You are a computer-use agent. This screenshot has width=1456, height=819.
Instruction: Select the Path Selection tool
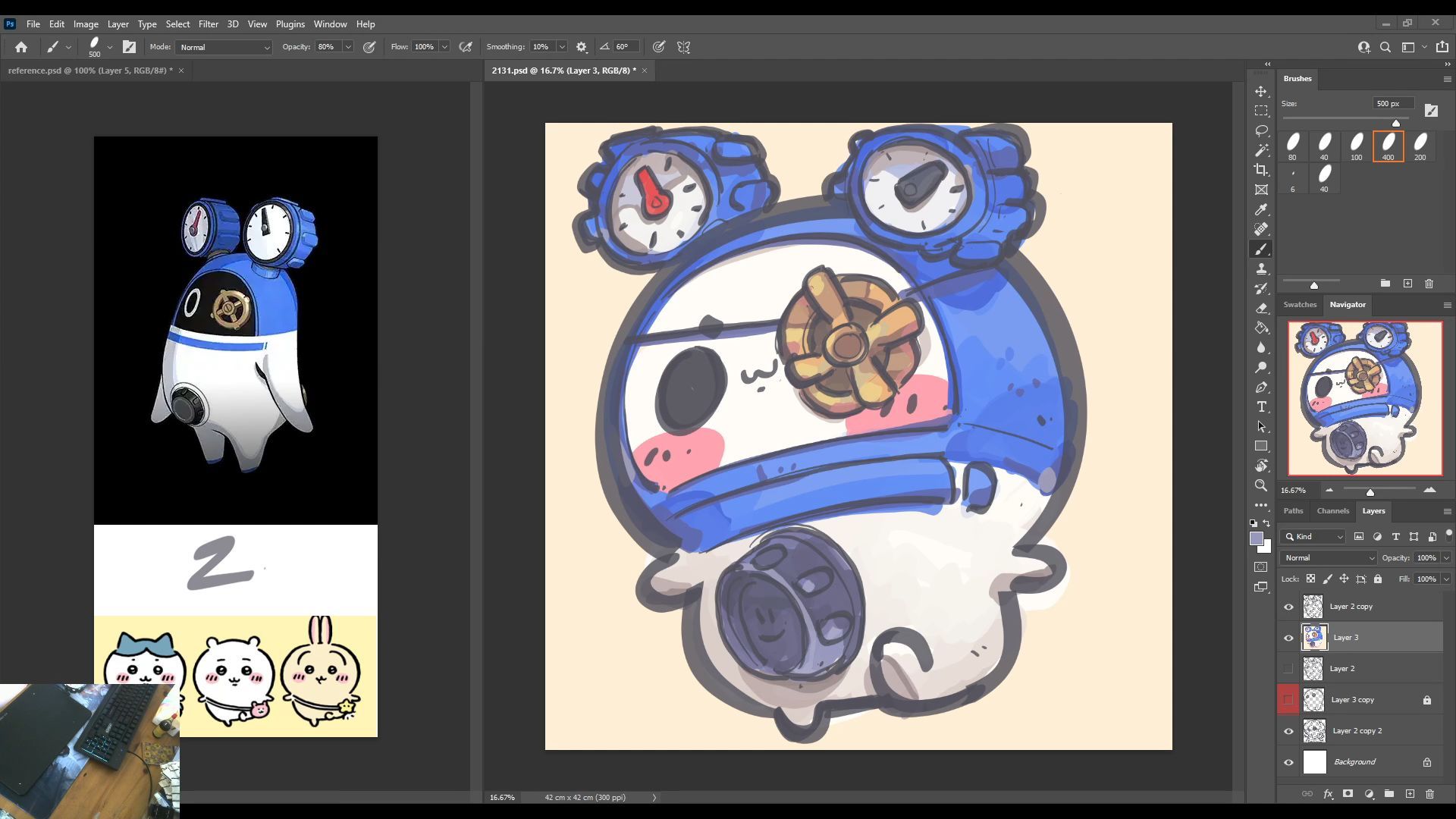click(x=1261, y=426)
